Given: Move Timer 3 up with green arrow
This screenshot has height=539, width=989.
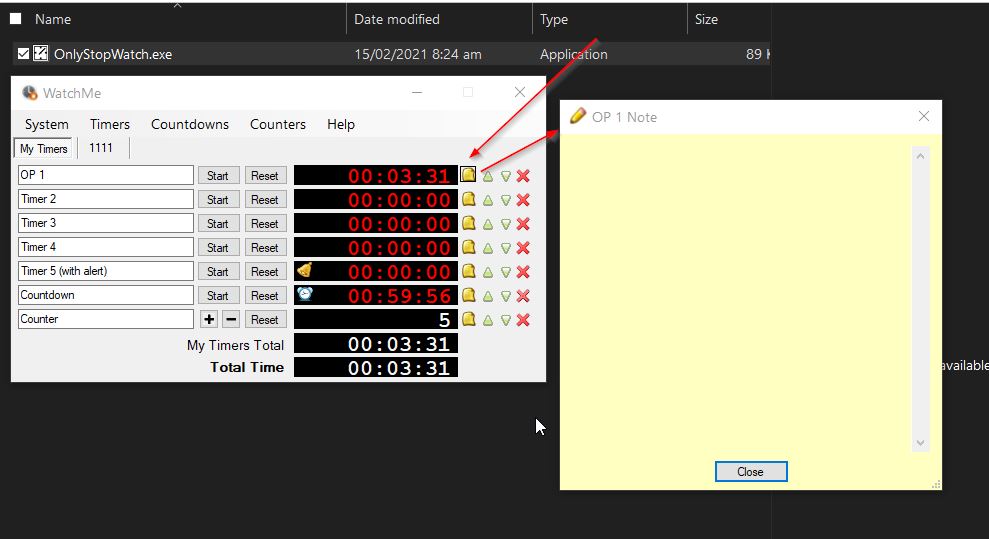Looking at the screenshot, I should tap(488, 224).
